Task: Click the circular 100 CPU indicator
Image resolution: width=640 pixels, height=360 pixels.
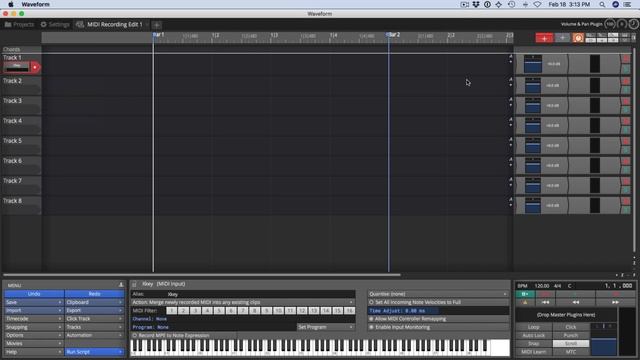Action: (x=610, y=24)
